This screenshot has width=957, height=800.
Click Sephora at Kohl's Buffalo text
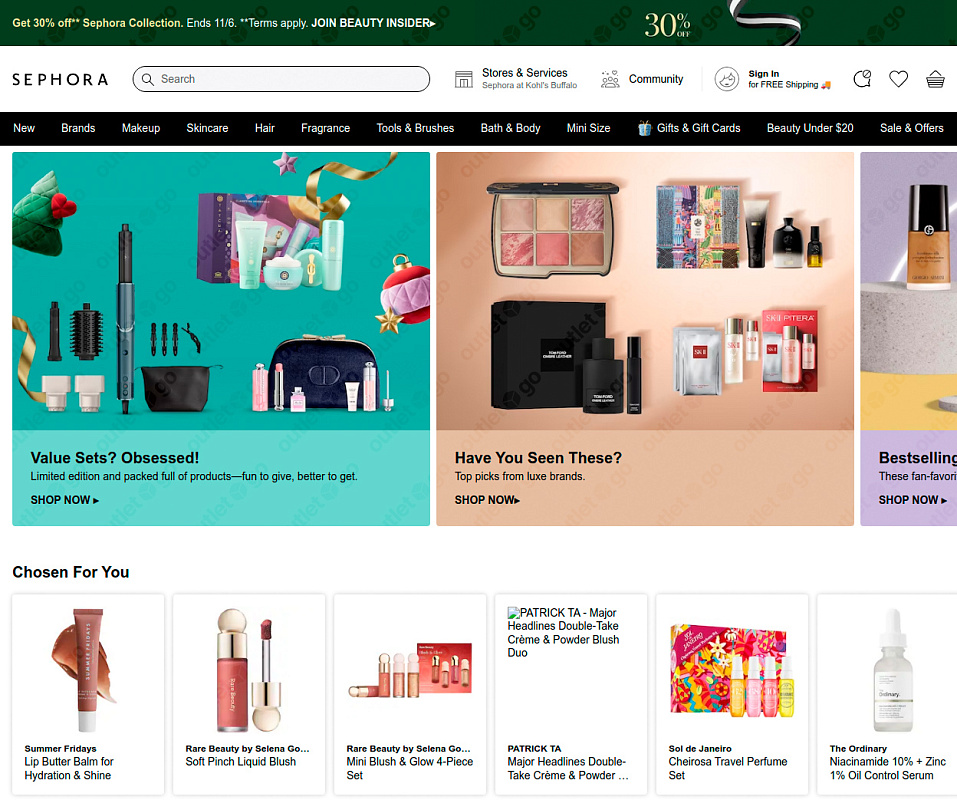point(529,85)
